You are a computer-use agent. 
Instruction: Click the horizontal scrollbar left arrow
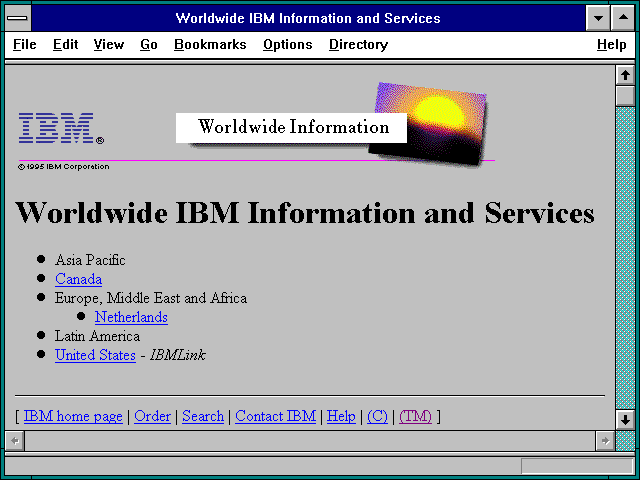(x=15, y=441)
